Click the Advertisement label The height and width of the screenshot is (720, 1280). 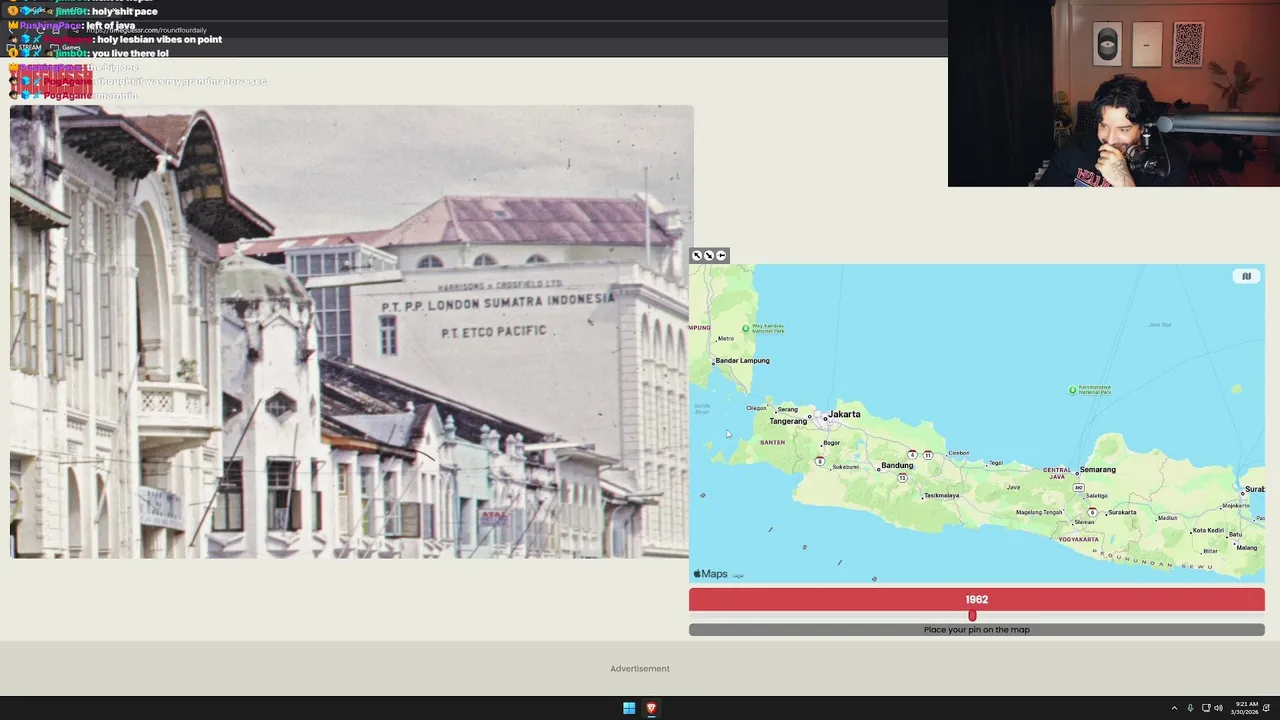[x=640, y=669]
